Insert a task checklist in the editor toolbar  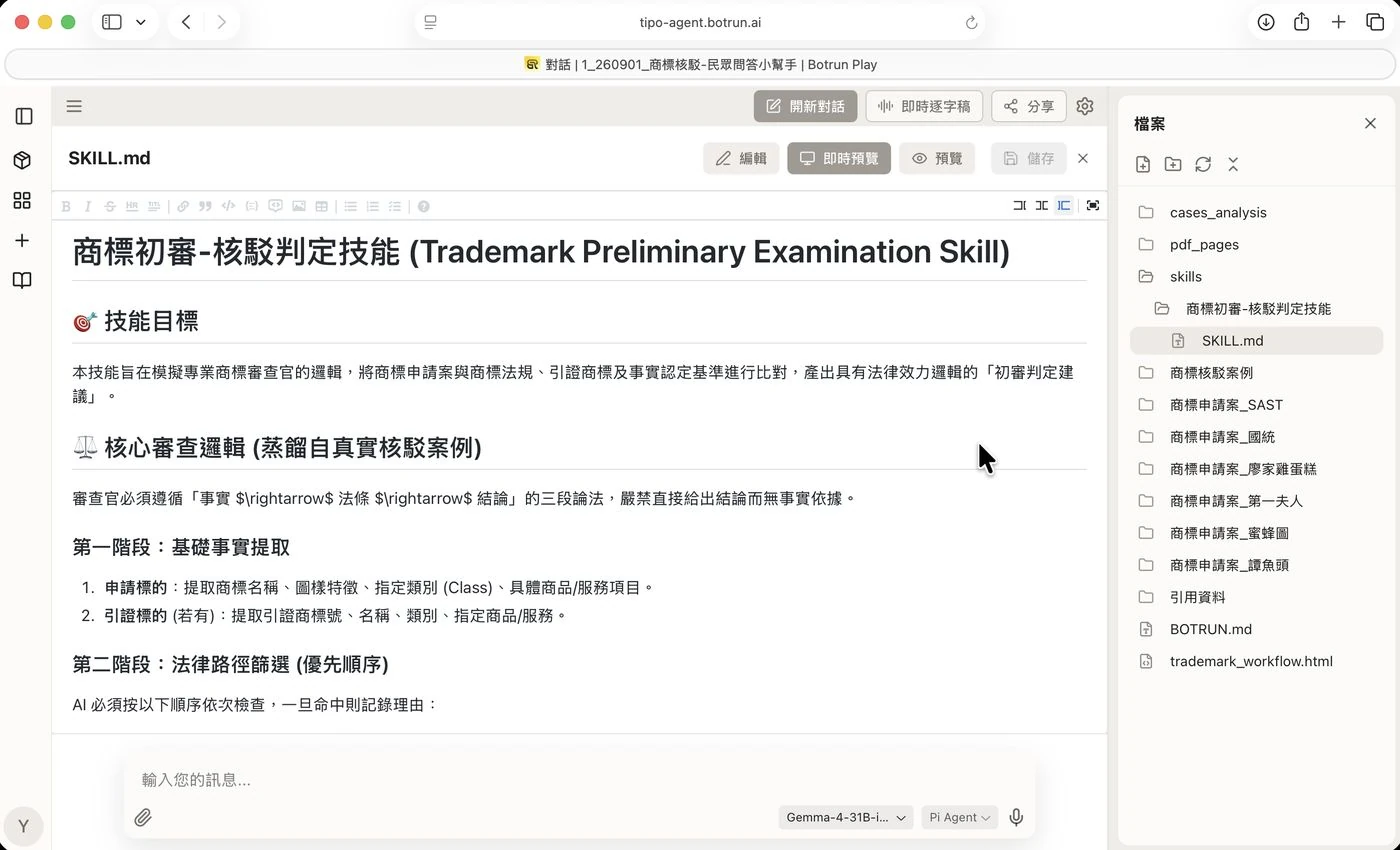point(395,206)
